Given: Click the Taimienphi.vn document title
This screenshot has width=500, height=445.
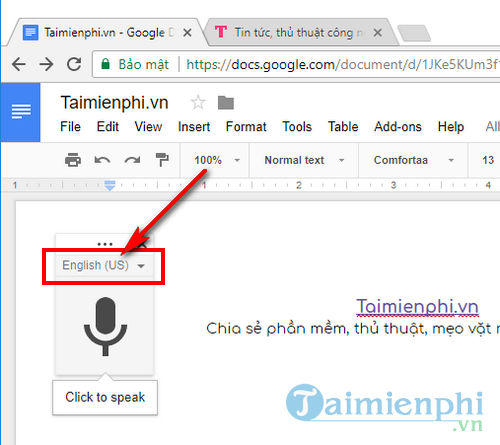Looking at the screenshot, I should (x=114, y=103).
